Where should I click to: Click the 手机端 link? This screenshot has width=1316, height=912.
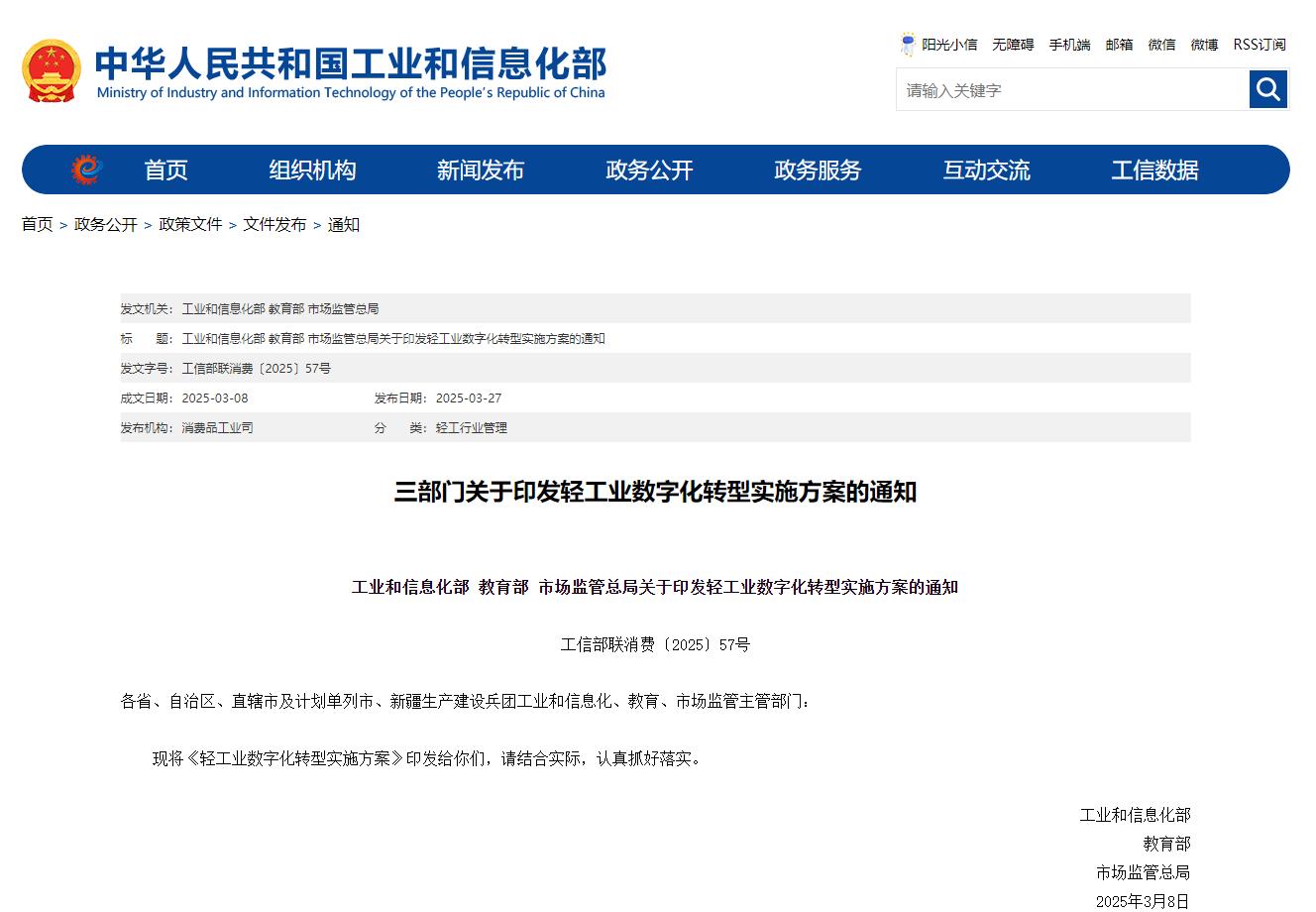coord(1070,45)
